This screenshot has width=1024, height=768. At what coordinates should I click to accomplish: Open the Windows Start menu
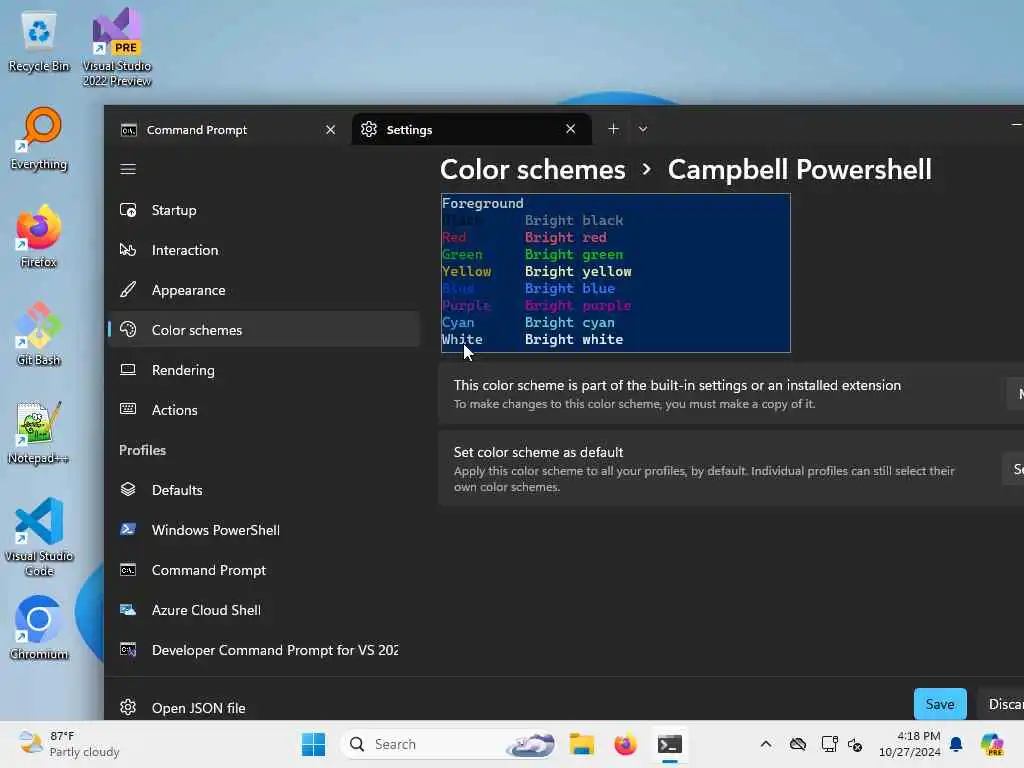(x=313, y=744)
